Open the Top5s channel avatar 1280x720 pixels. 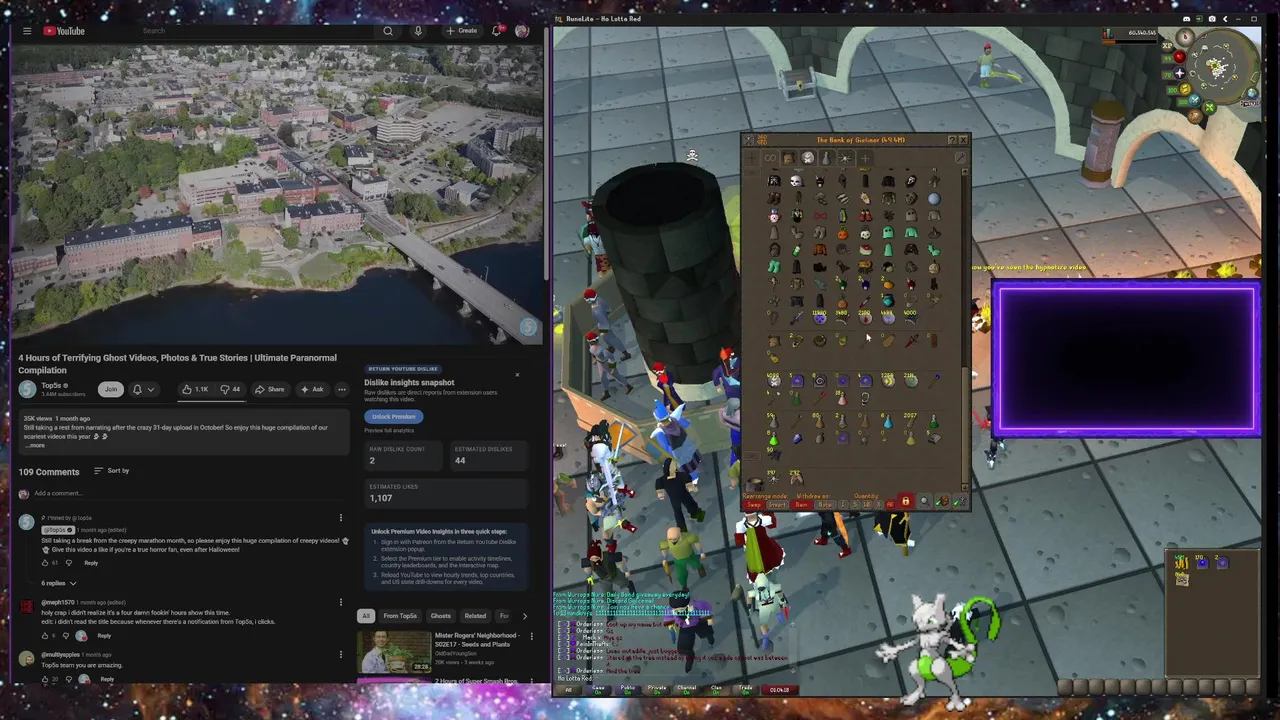[x=27, y=389]
